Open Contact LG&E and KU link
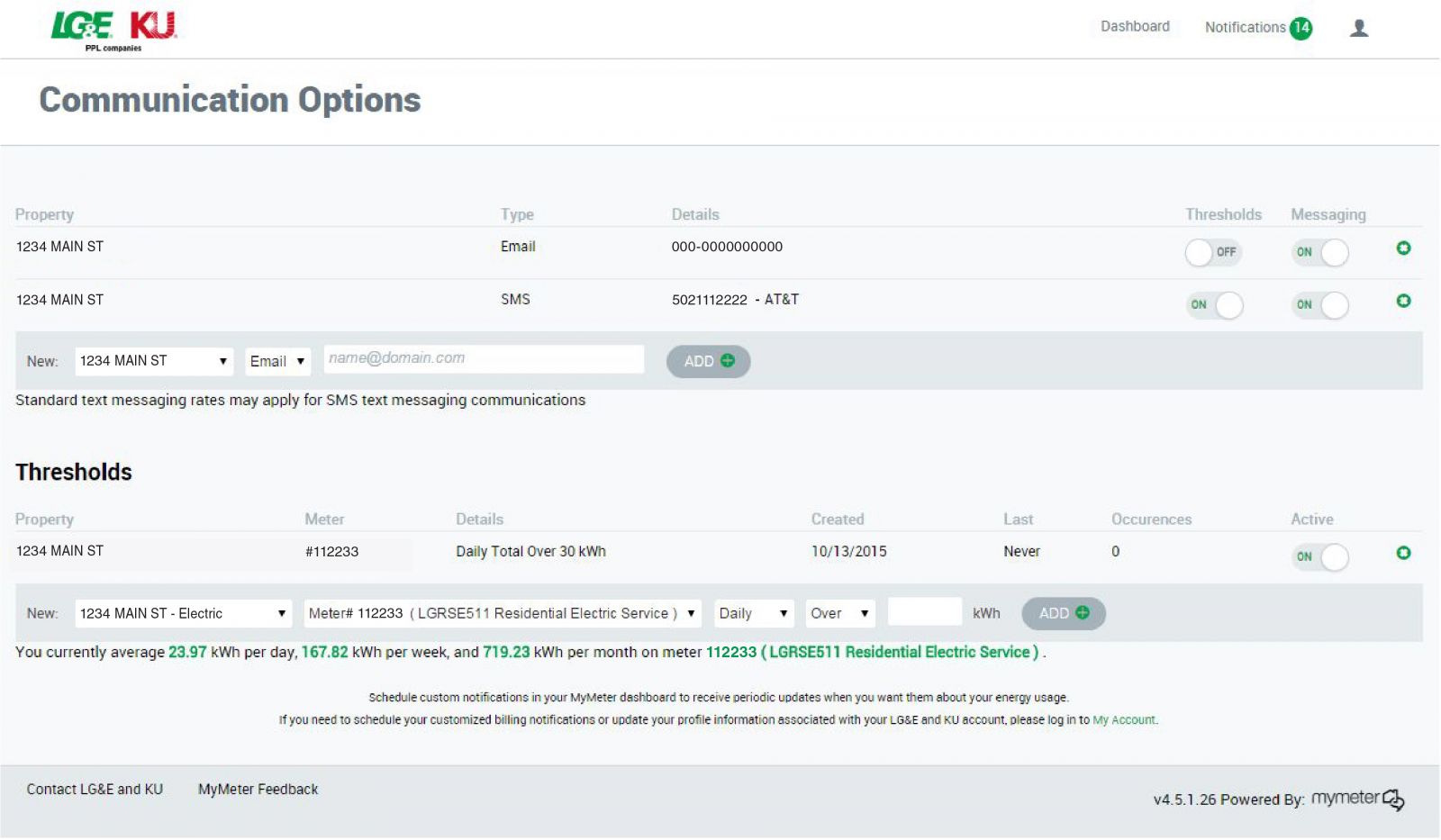 pos(95,790)
